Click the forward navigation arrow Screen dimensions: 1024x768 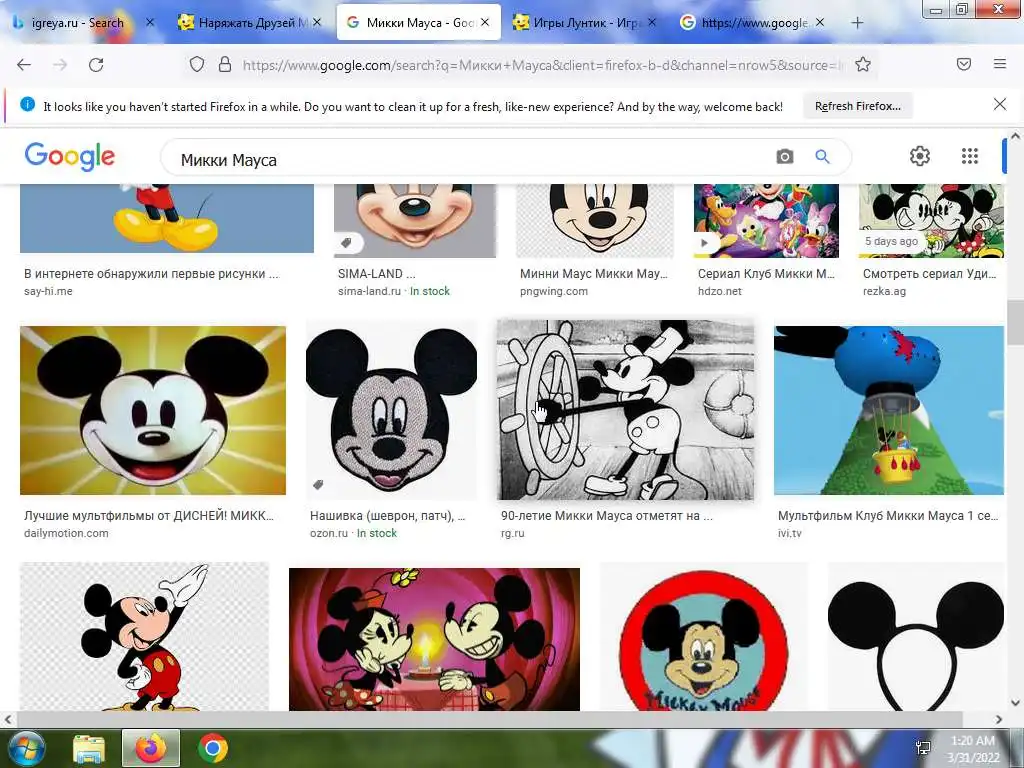(60, 64)
